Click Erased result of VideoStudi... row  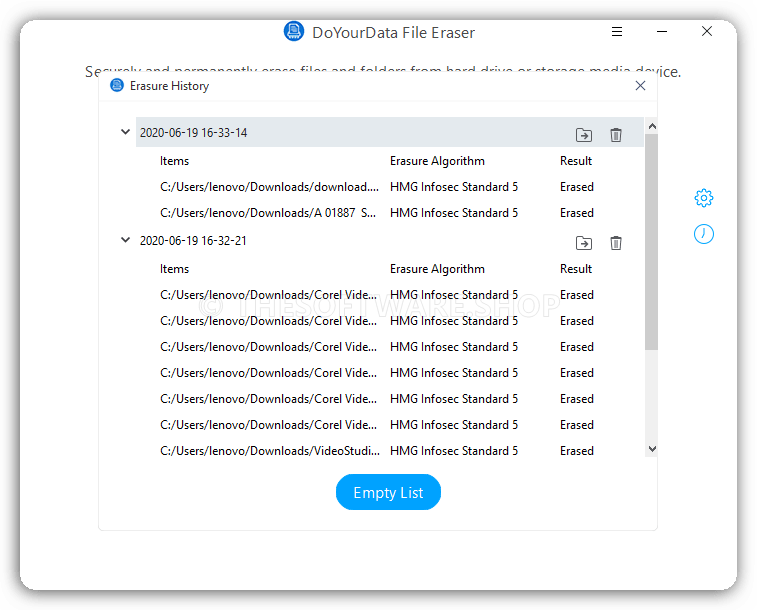576,451
